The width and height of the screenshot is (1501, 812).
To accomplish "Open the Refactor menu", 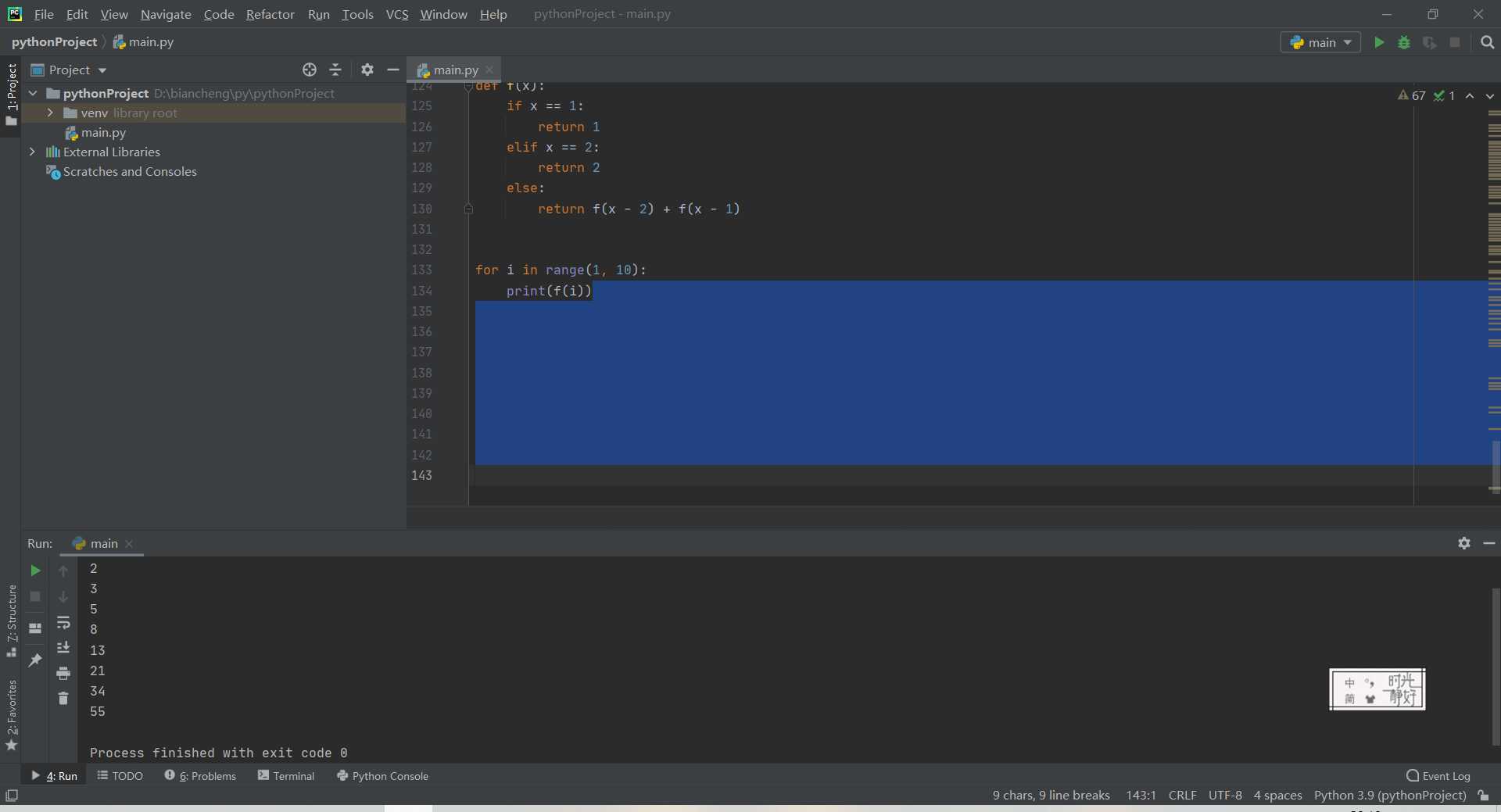I will [x=270, y=14].
